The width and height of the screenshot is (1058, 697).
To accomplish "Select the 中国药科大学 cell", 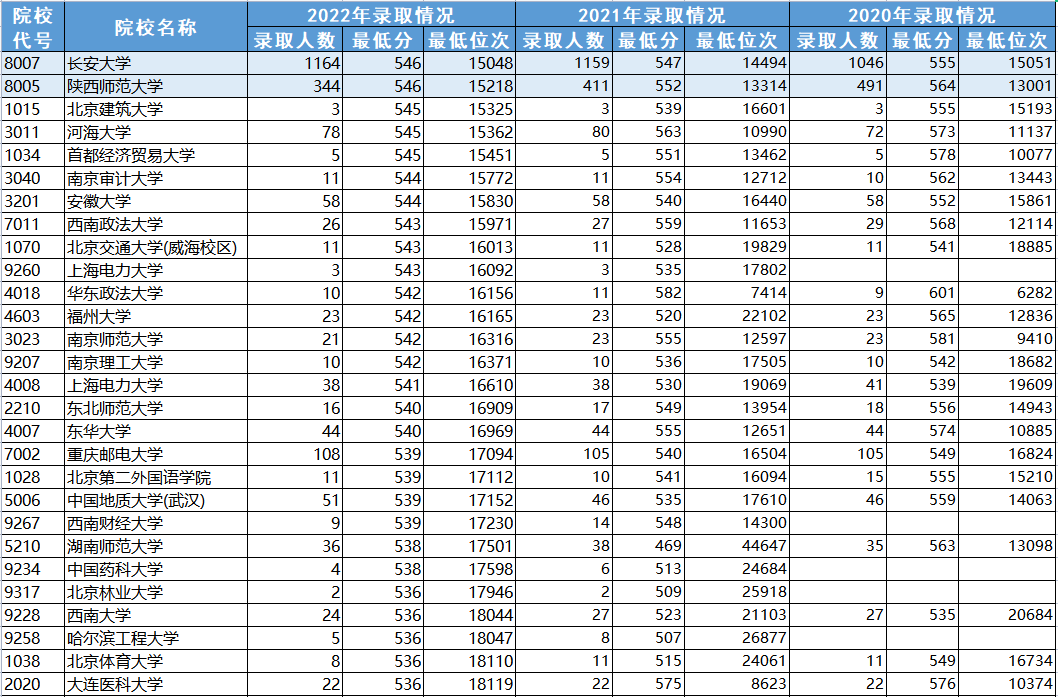I will click(x=156, y=569).
